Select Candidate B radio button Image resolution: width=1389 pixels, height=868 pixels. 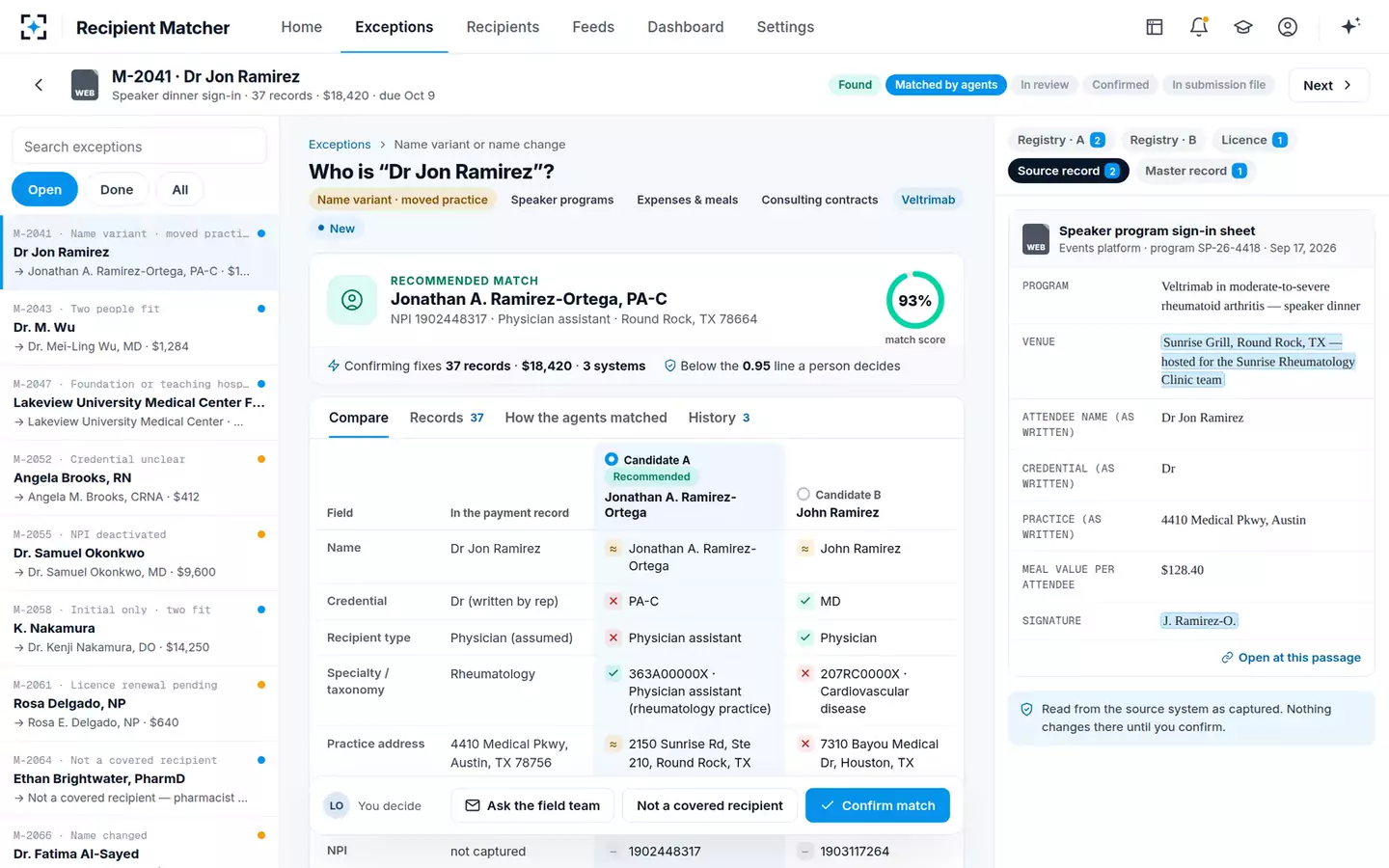click(x=803, y=494)
